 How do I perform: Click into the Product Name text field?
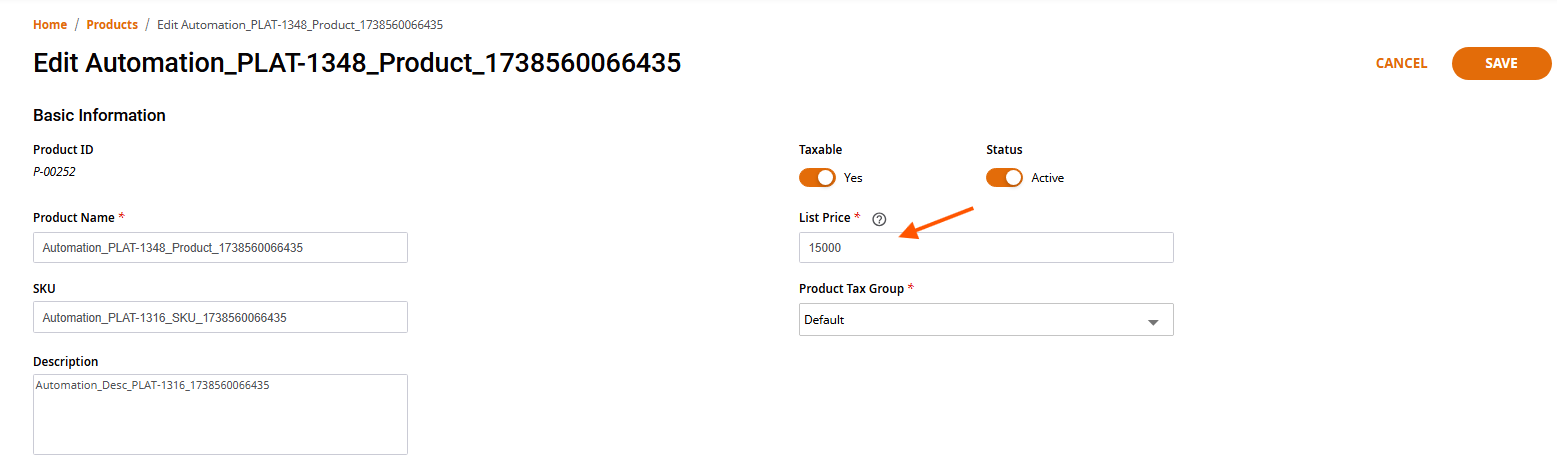220,248
